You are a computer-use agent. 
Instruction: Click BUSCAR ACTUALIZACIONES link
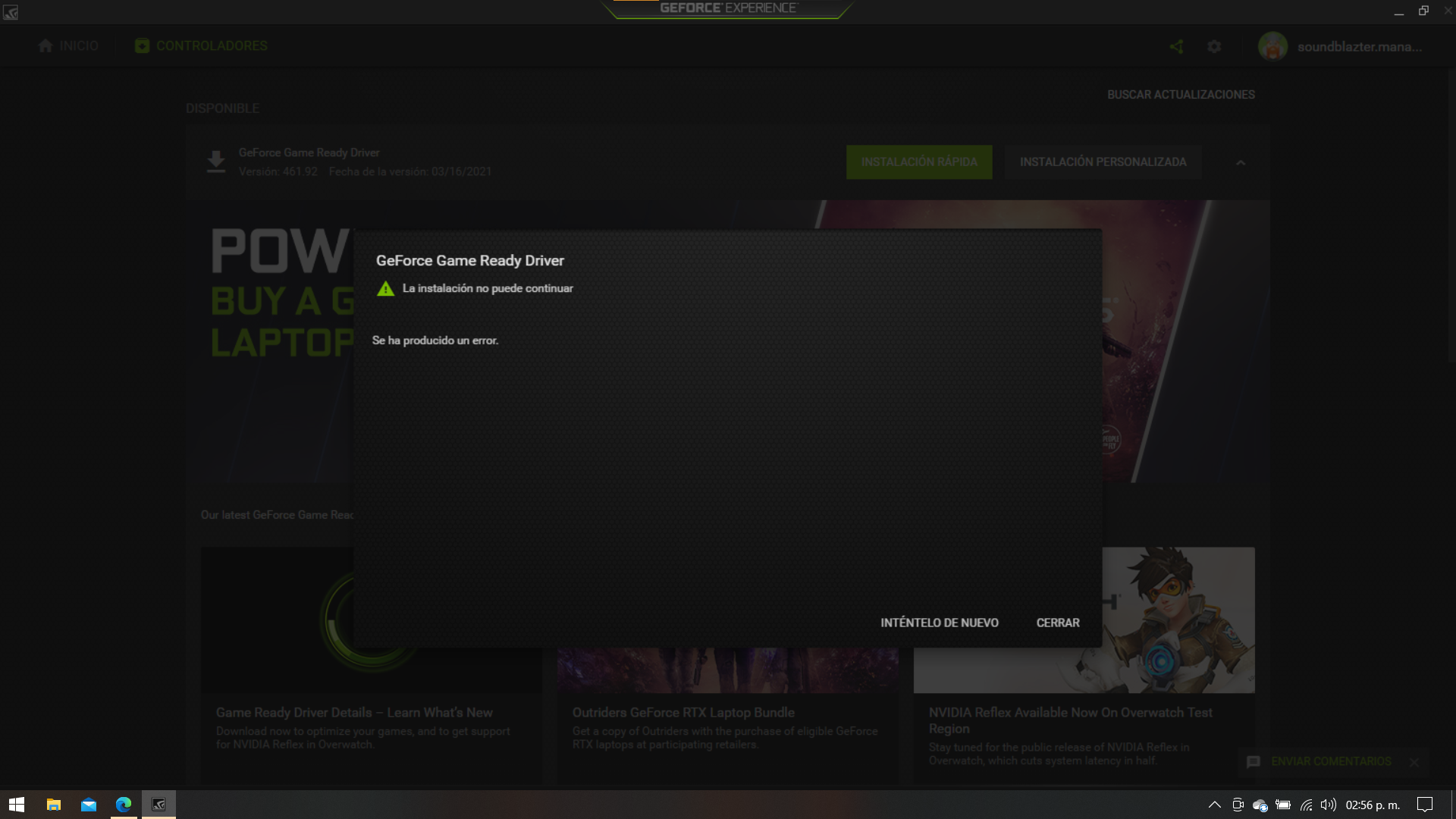[1181, 95]
